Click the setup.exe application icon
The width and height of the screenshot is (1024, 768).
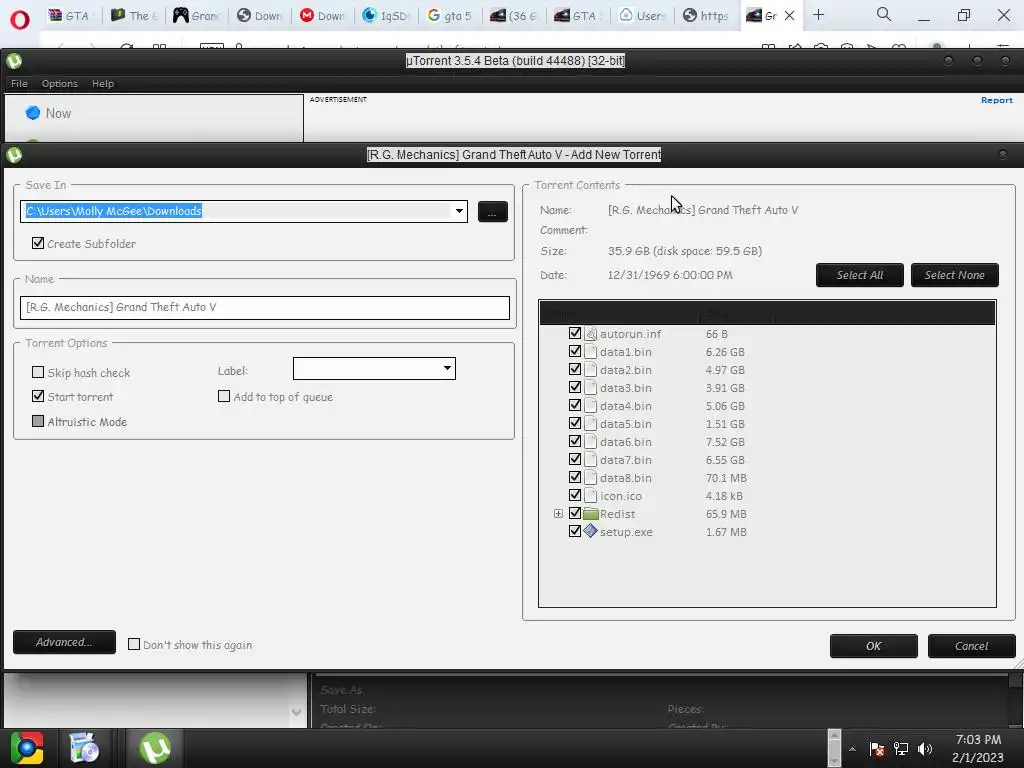590,531
